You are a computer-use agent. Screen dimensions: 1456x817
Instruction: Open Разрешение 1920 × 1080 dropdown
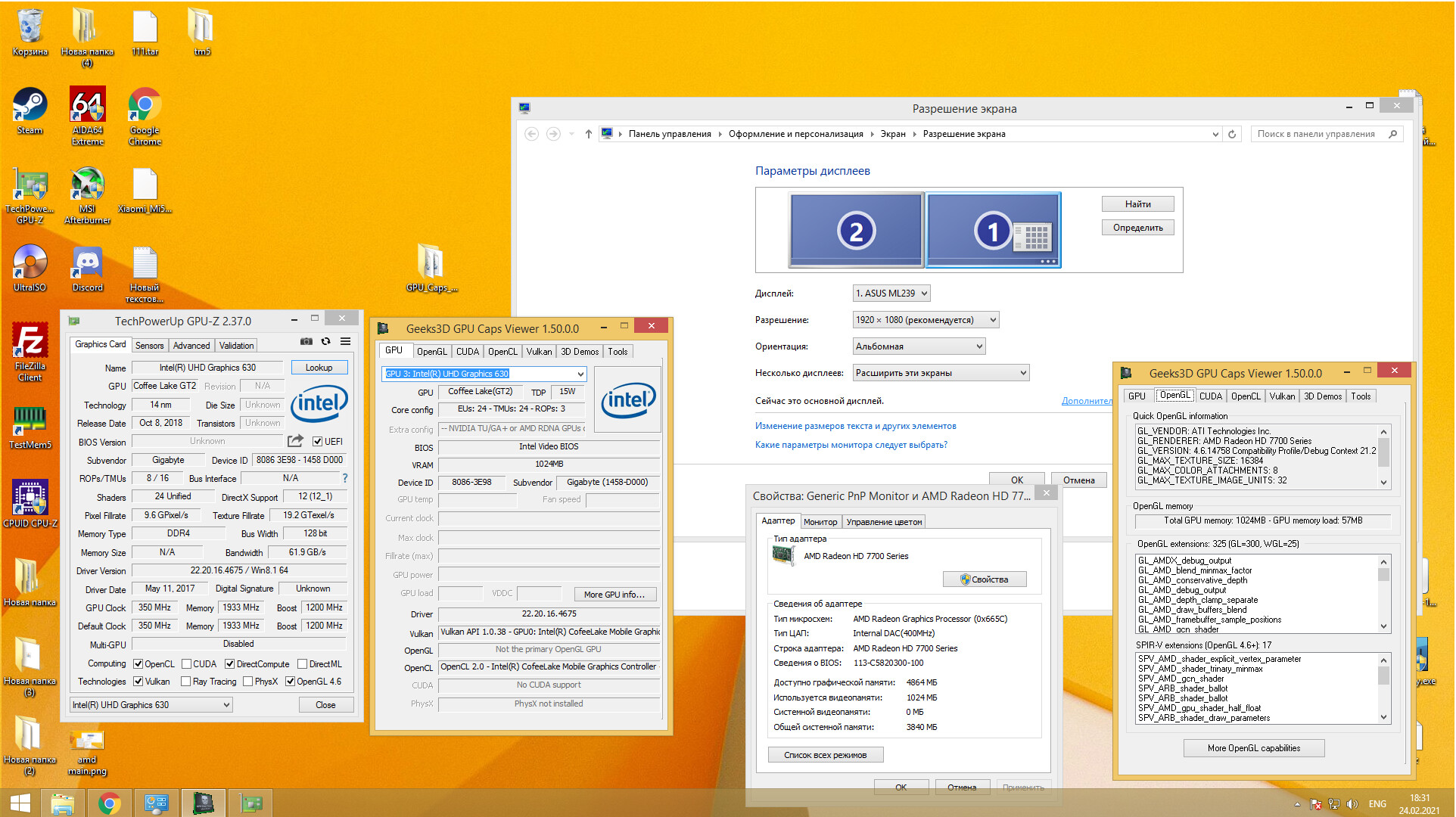pos(926,320)
